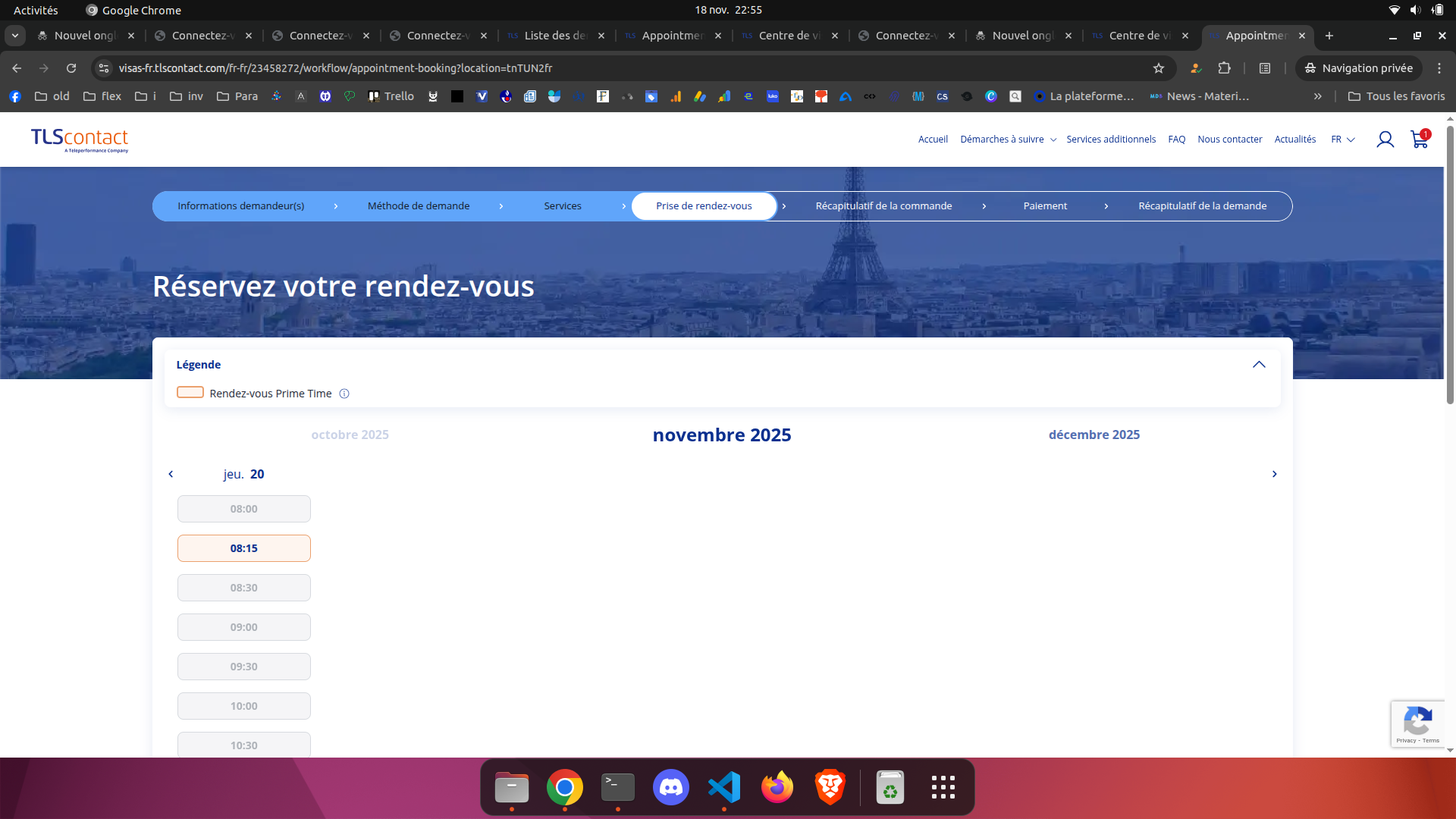Open a new browser tab
This screenshot has width=1456, height=819.
1329,36
